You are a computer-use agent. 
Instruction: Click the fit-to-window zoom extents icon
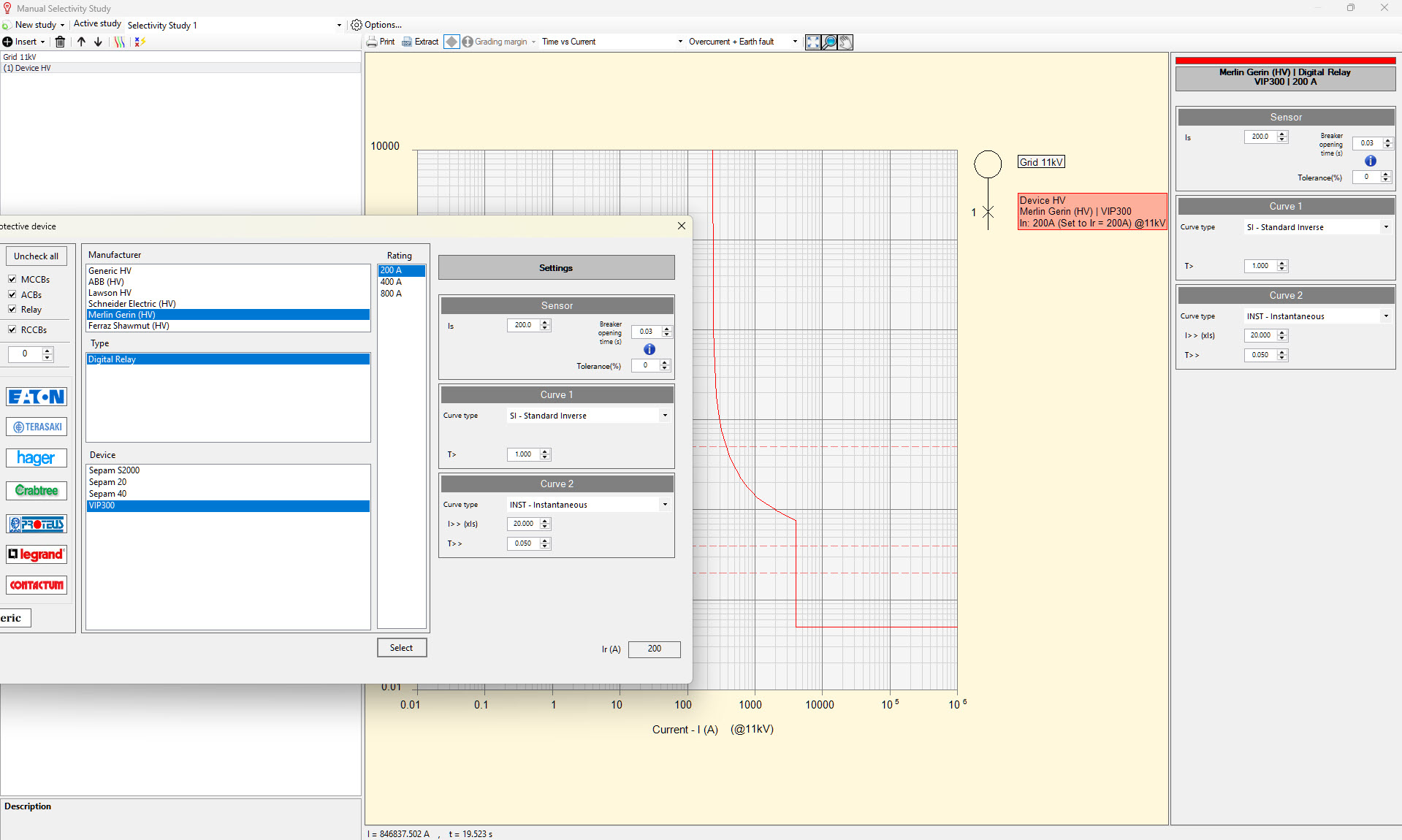812,42
